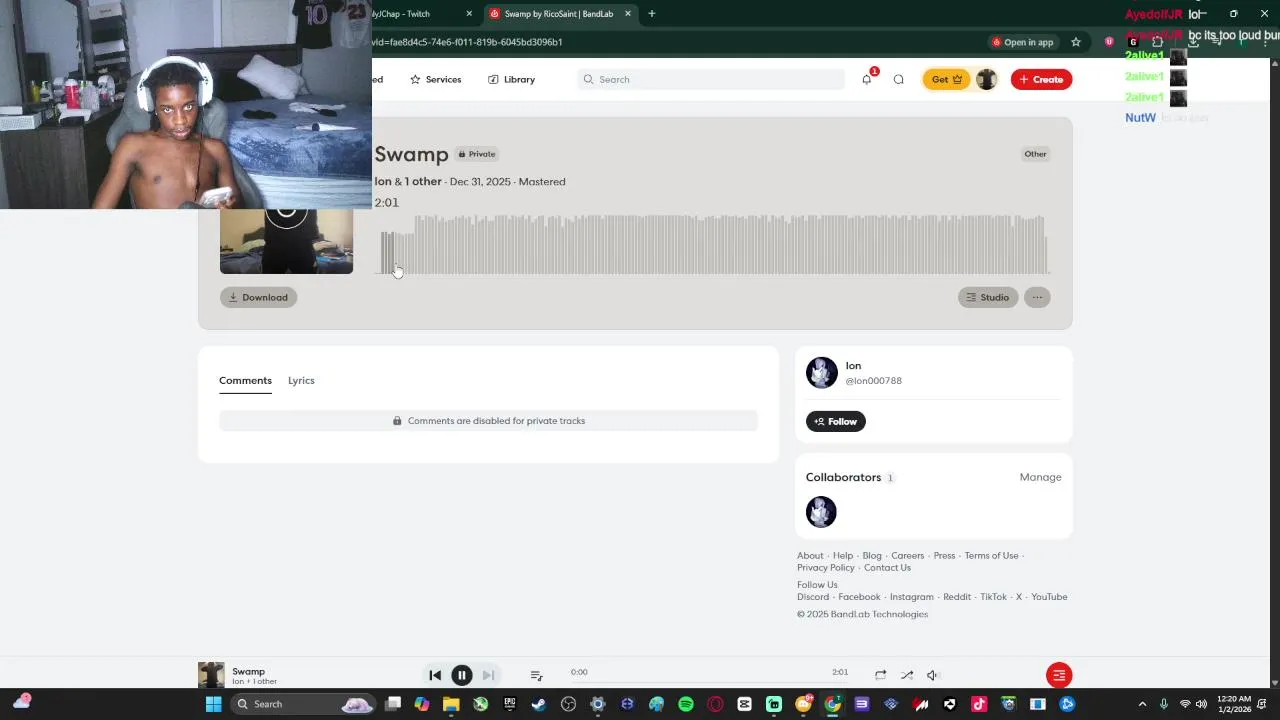Open Ion's profile picture
Screen dimensions: 1280x720
coord(821,372)
